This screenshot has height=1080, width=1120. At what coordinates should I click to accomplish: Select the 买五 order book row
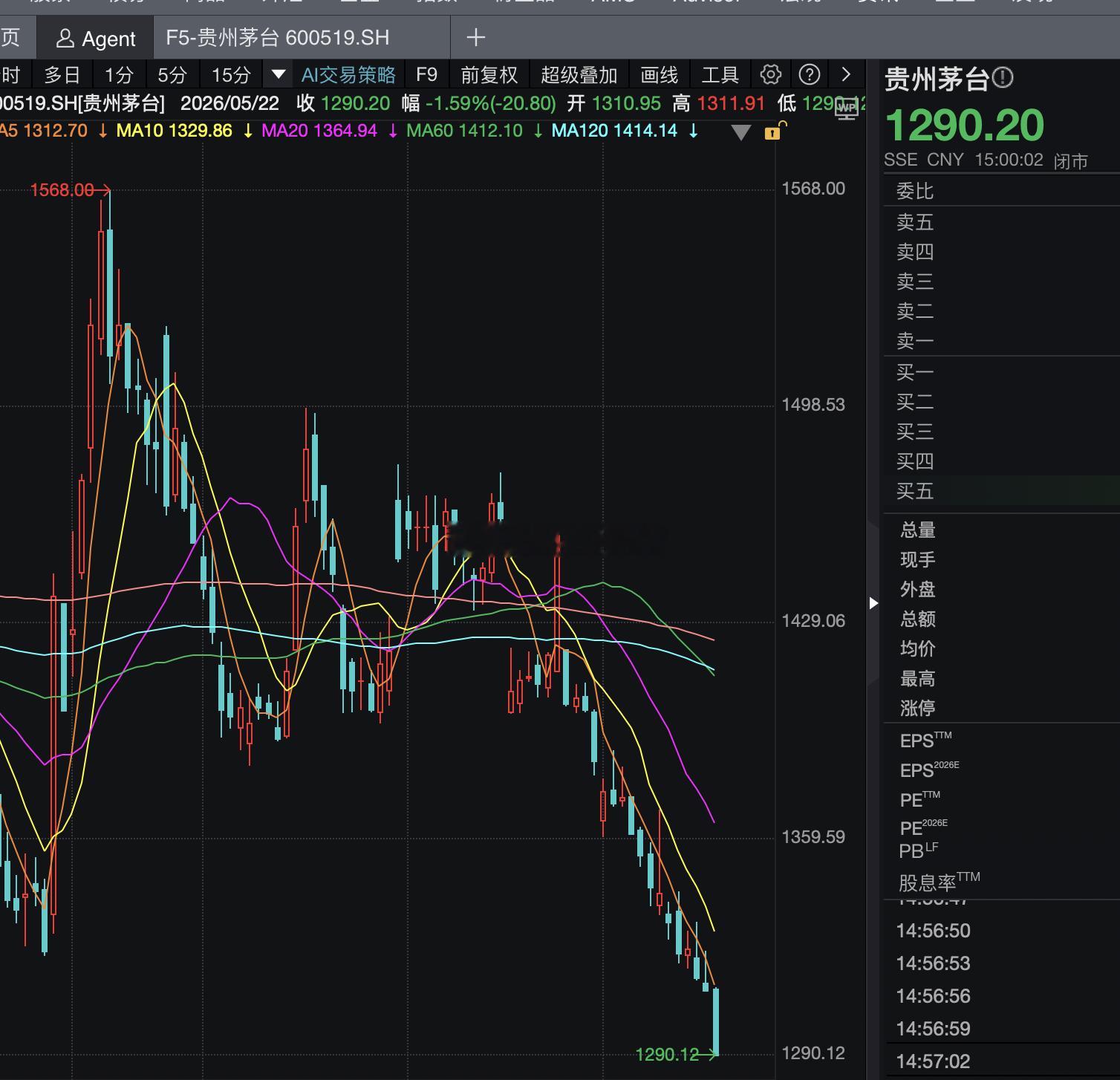(1001, 491)
